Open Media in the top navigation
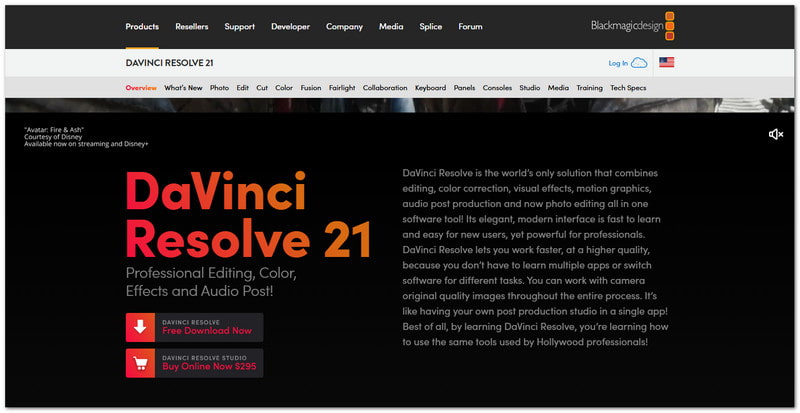 pos(391,27)
